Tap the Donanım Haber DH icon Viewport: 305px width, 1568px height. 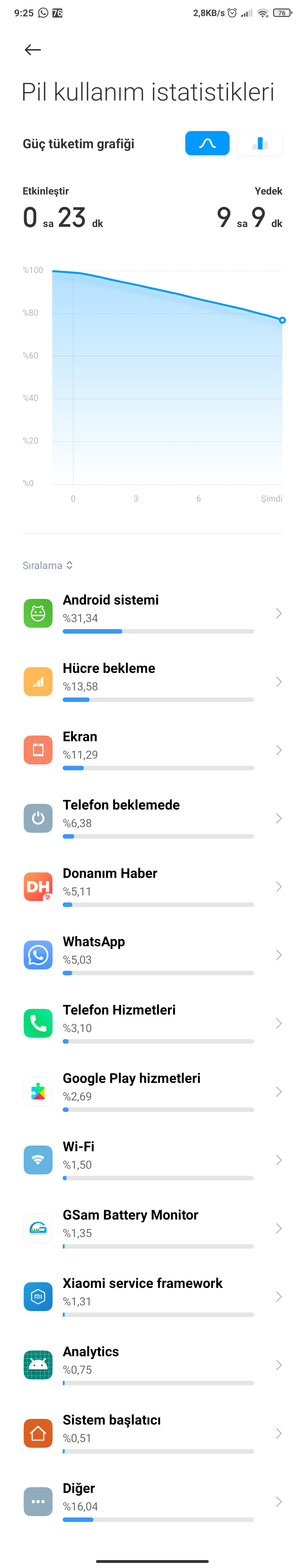click(x=38, y=886)
